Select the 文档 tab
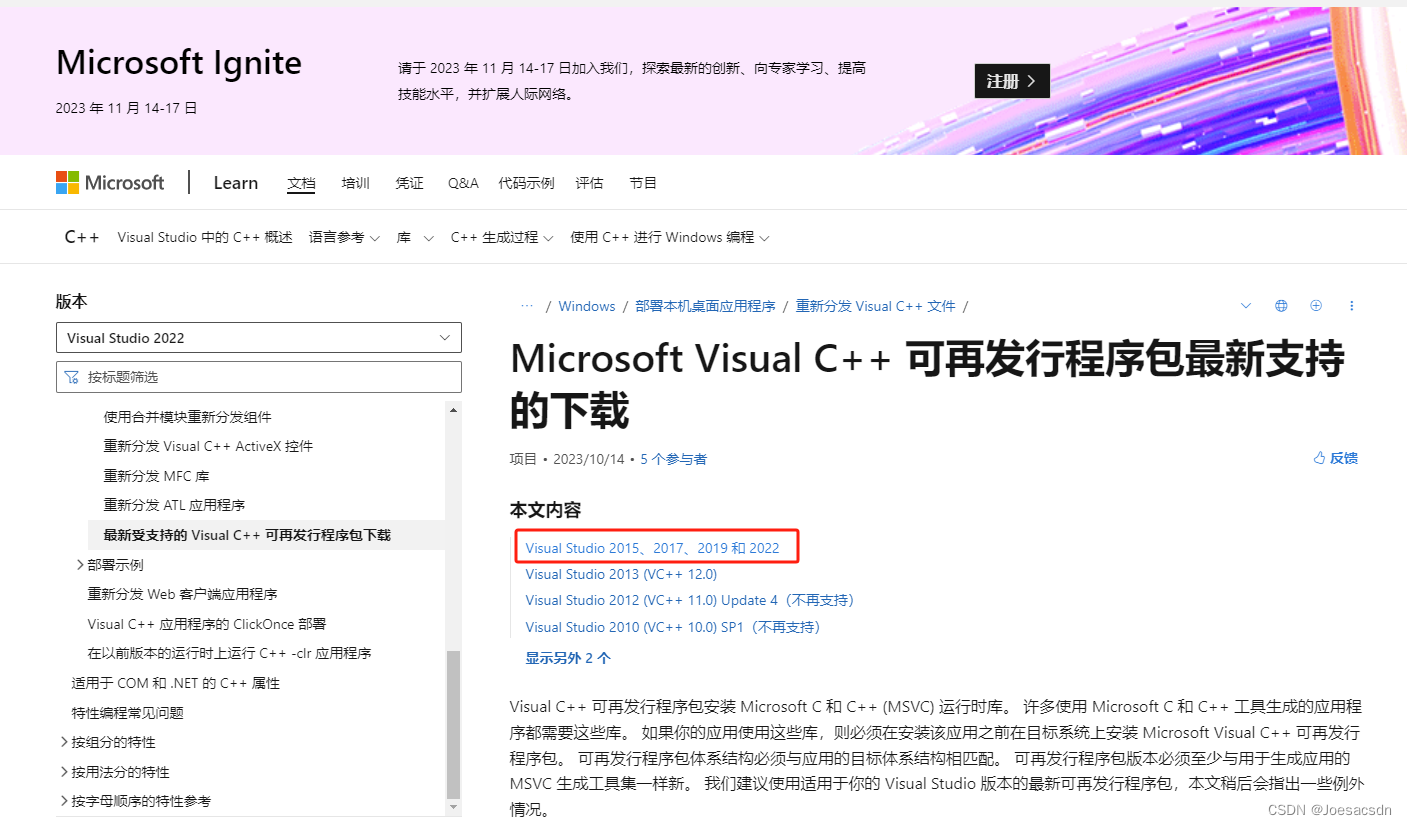This screenshot has height=825, width=1407. coord(301,183)
